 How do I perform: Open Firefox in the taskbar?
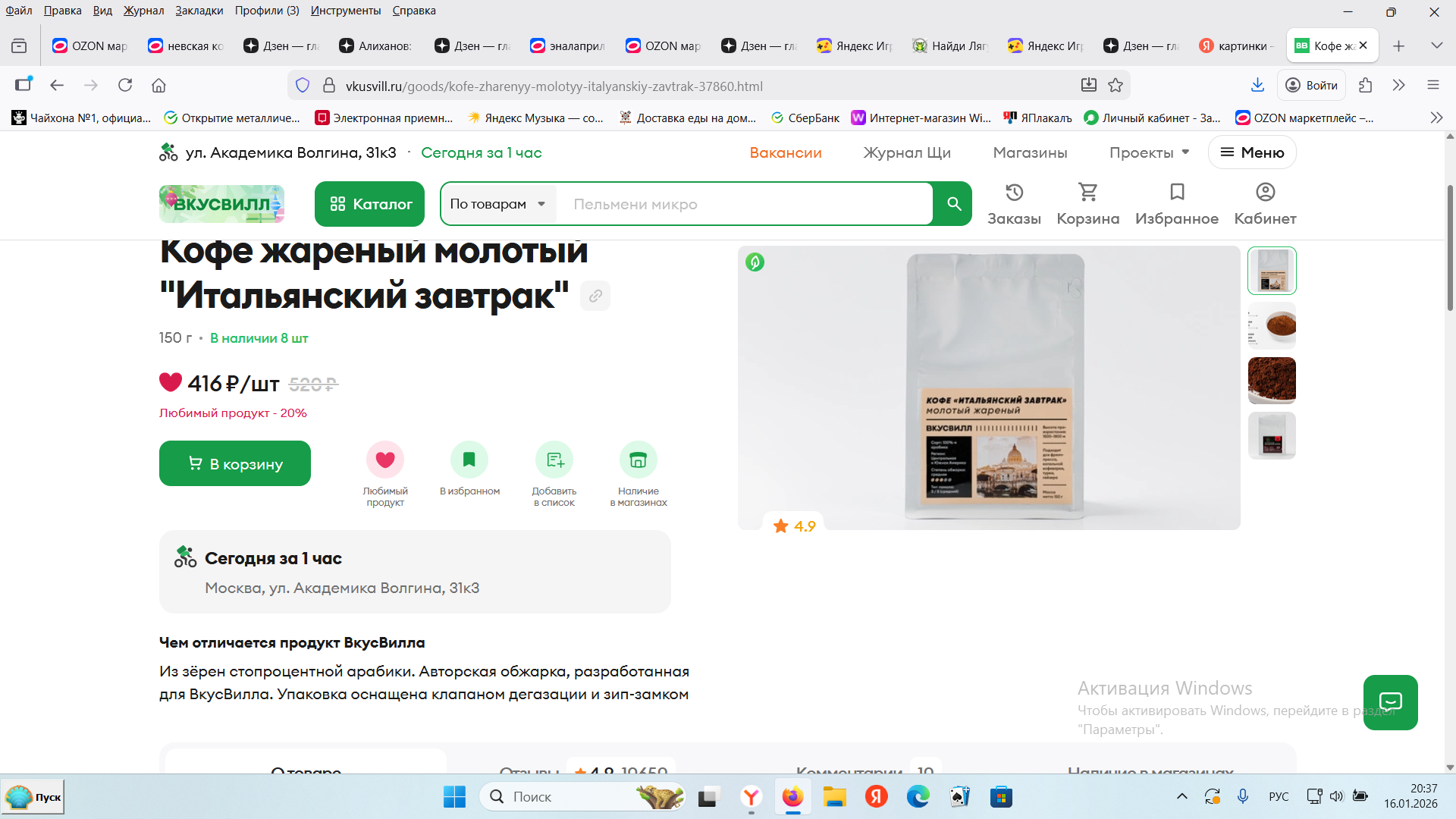[x=792, y=796]
